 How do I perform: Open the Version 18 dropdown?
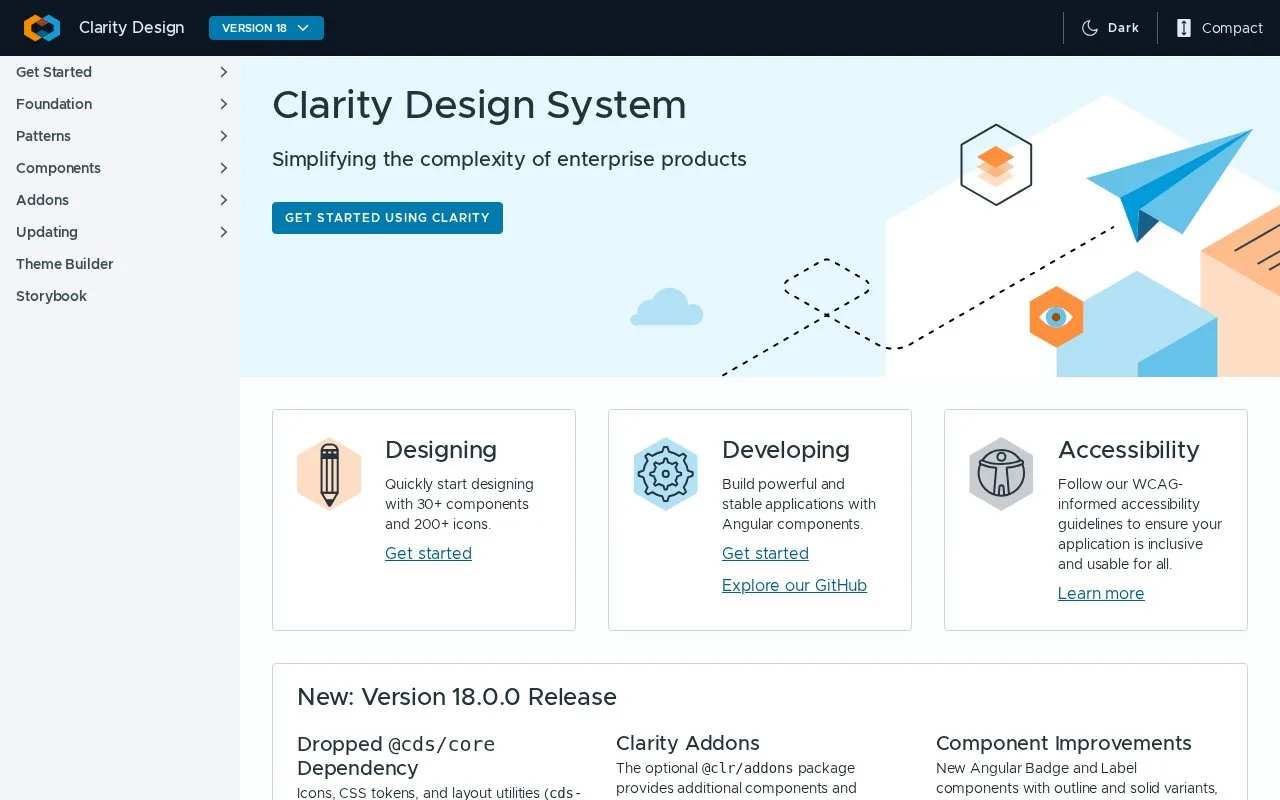coord(266,28)
